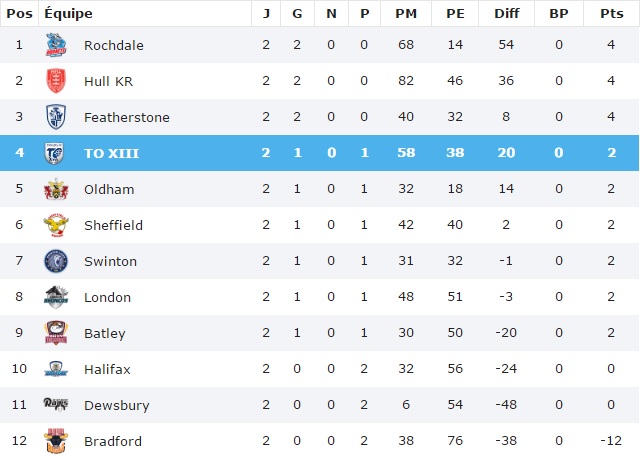This screenshot has width=640, height=461.
Task: Click the Diff column header
Action: (505, 13)
